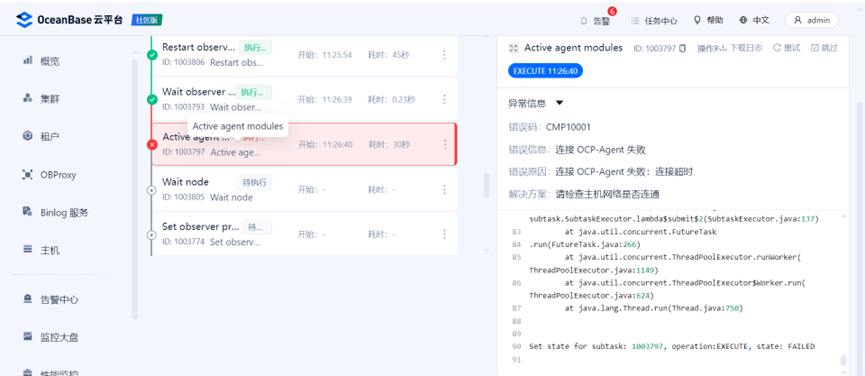Image resolution: width=865 pixels, height=376 pixels.
Task: Expand the log panel with fullscreen icon
Action: pos(513,48)
